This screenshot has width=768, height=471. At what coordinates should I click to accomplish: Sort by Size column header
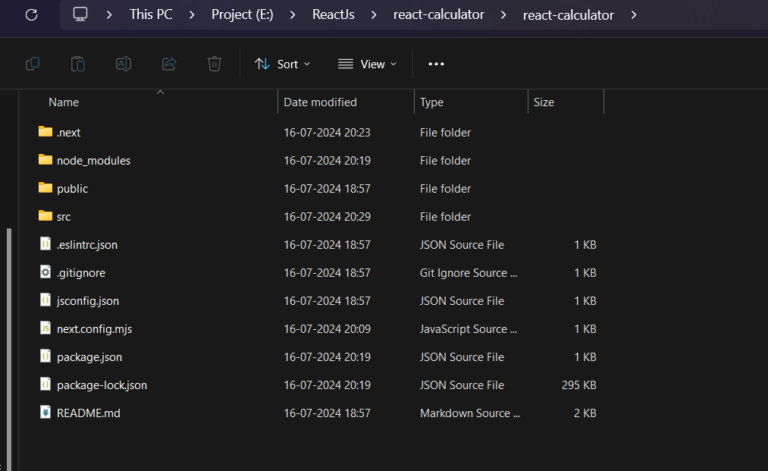click(x=544, y=102)
